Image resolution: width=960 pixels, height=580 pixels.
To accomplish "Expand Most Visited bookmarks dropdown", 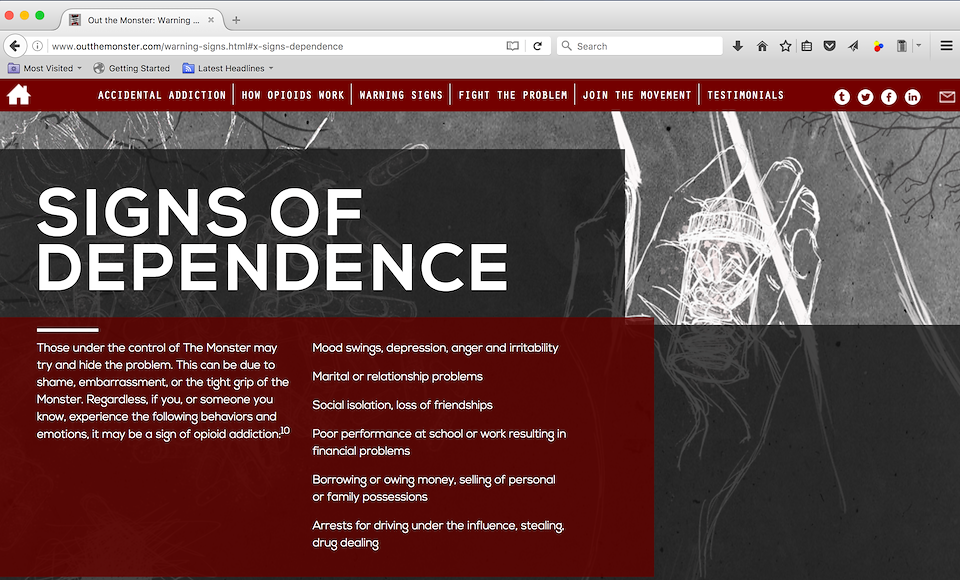I will pos(80,69).
